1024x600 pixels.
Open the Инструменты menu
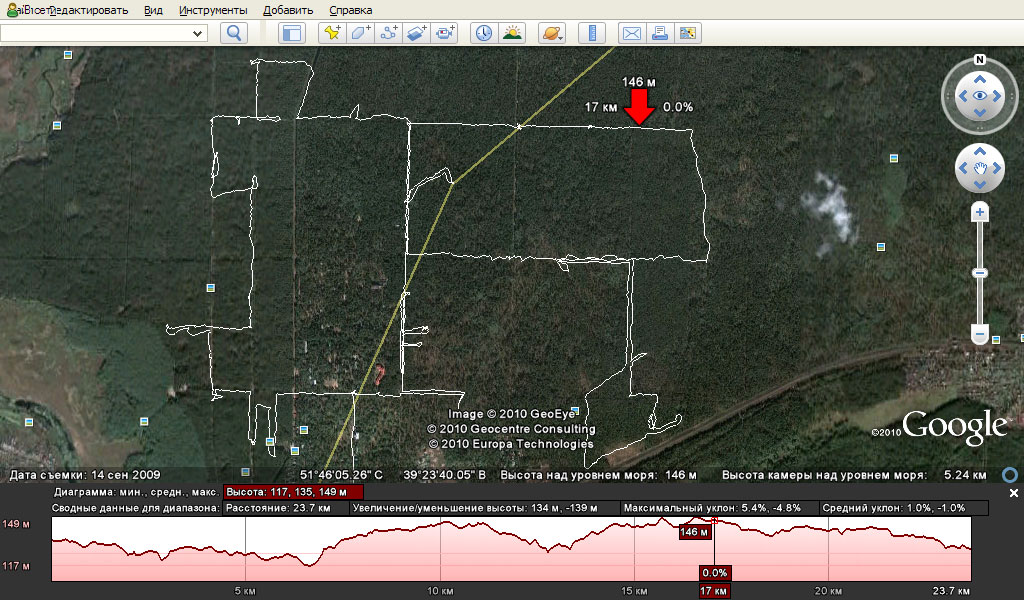[213, 10]
